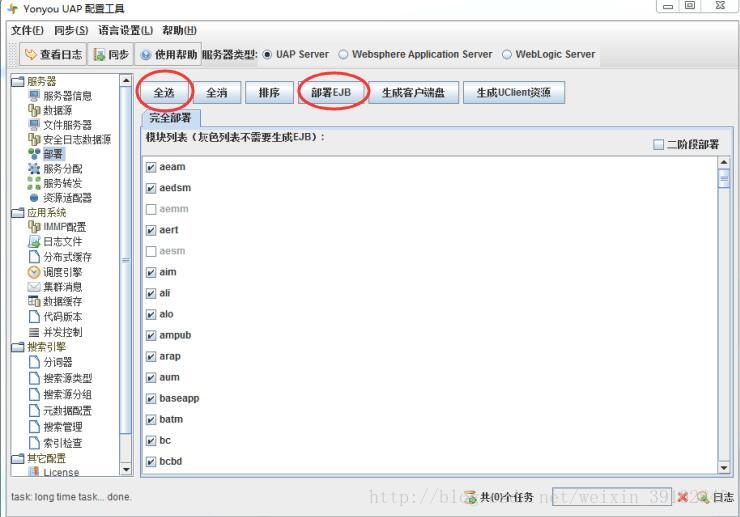Image resolution: width=740 pixels, height=517 pixels.
Task: Switch to the 完全部署 tab
Action: [170, 118]
